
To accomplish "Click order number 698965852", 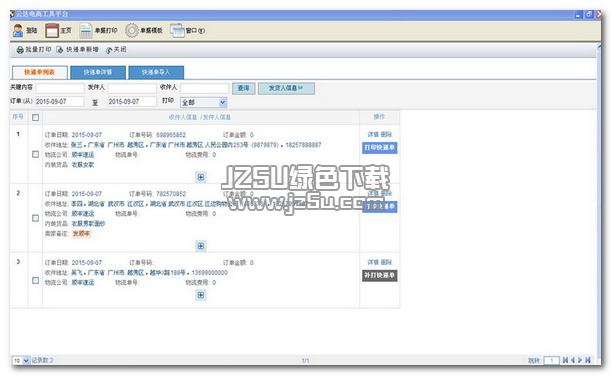I will [171, 135].
